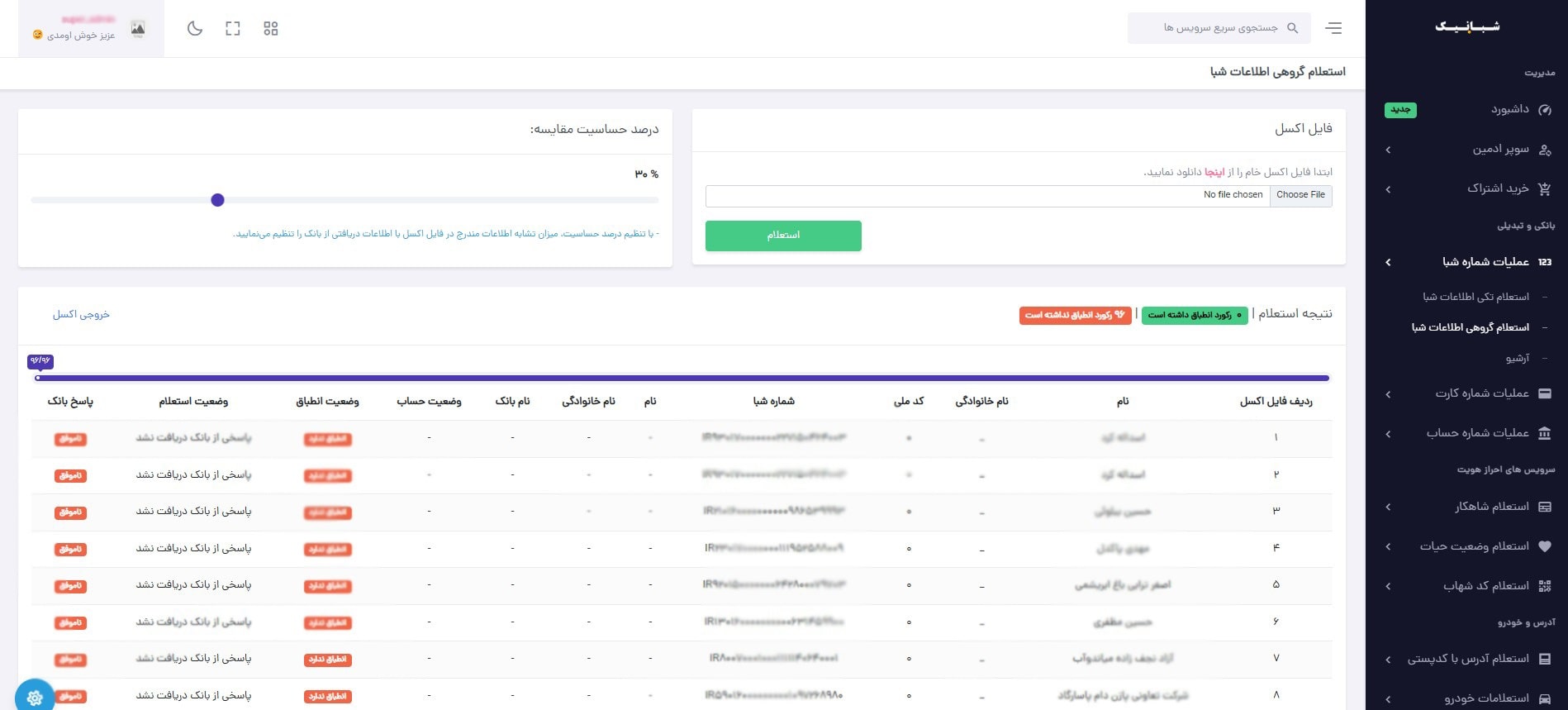The image size is (1568, 710).
Task: Click نام بانک column header
Action: [x=512, y=401]
